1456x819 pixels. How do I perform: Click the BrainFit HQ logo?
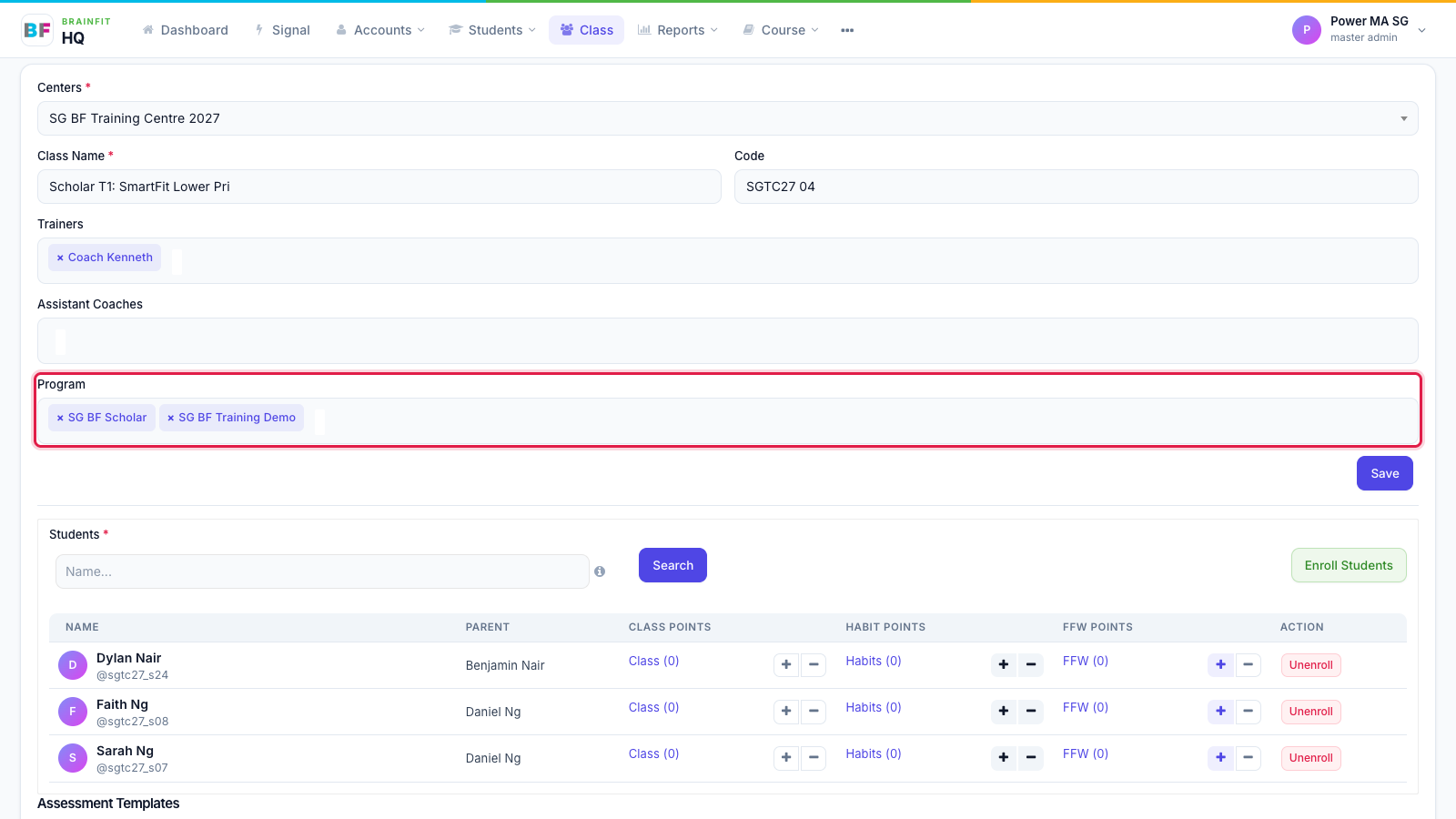click(66, 30)
